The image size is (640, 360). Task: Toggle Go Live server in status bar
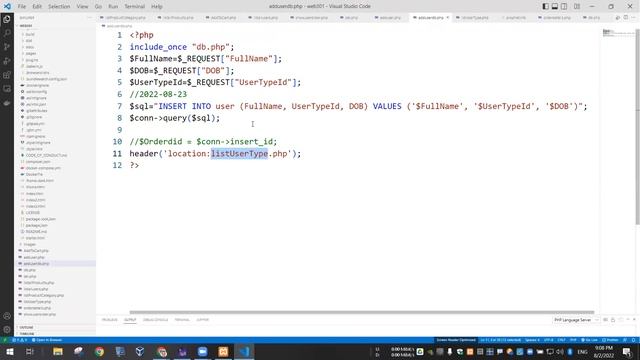[x=589, y=340]
